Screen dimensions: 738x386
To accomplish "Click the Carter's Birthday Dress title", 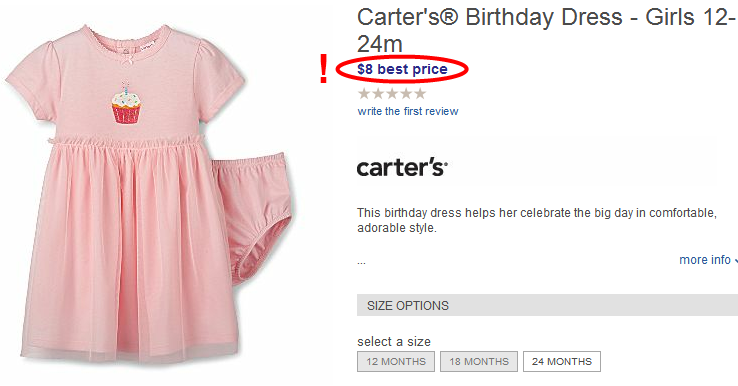I will point(546,31).
